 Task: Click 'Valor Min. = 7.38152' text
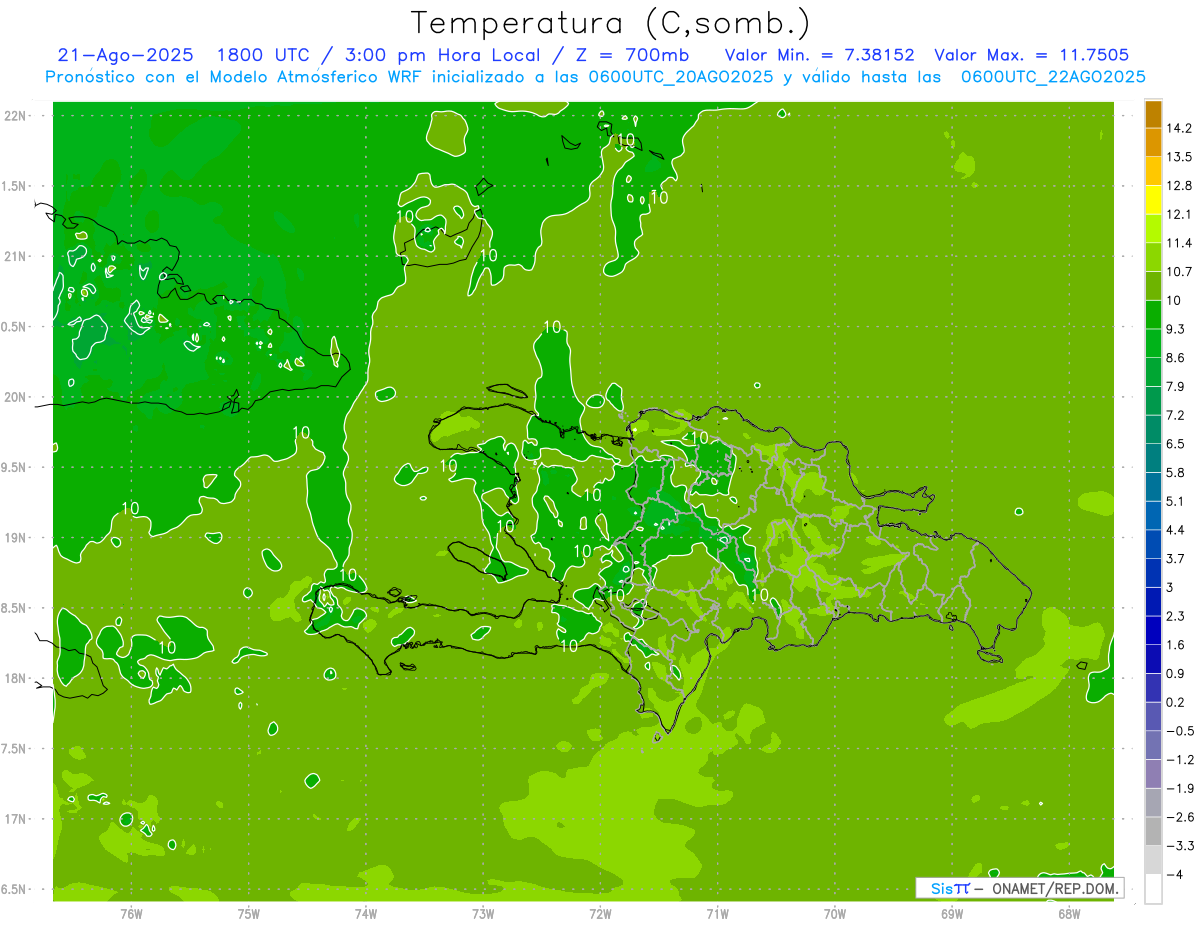[x=819, y=56]
